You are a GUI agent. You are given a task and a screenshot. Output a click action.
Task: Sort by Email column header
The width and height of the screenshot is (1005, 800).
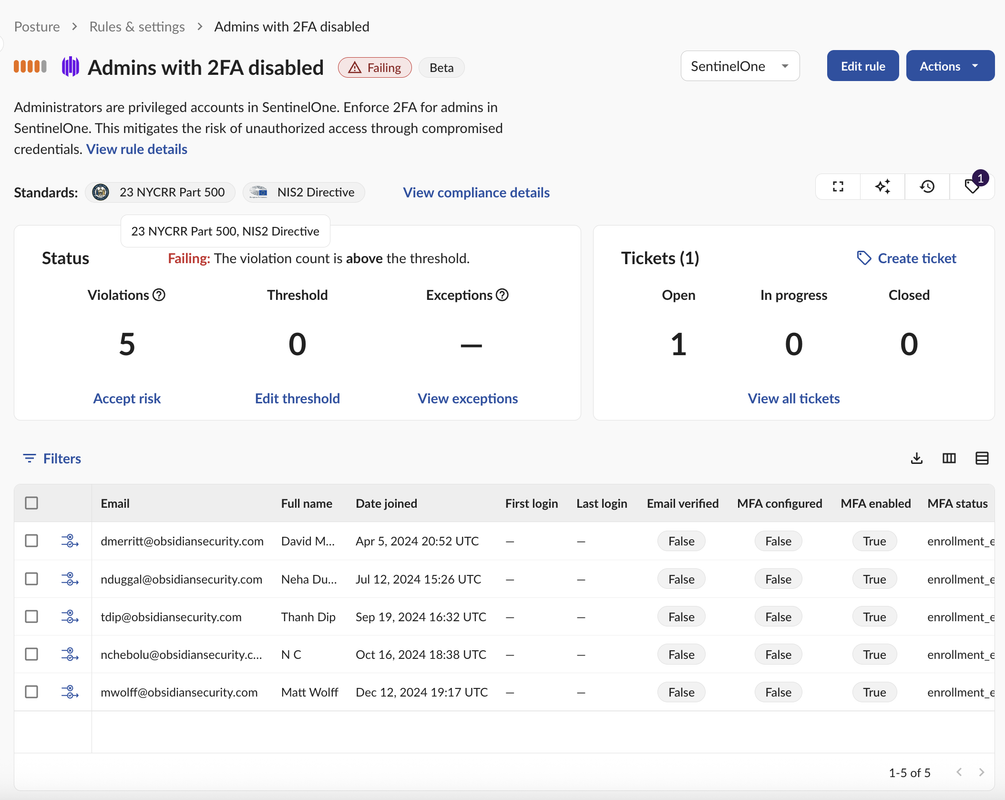pos(115,504)
